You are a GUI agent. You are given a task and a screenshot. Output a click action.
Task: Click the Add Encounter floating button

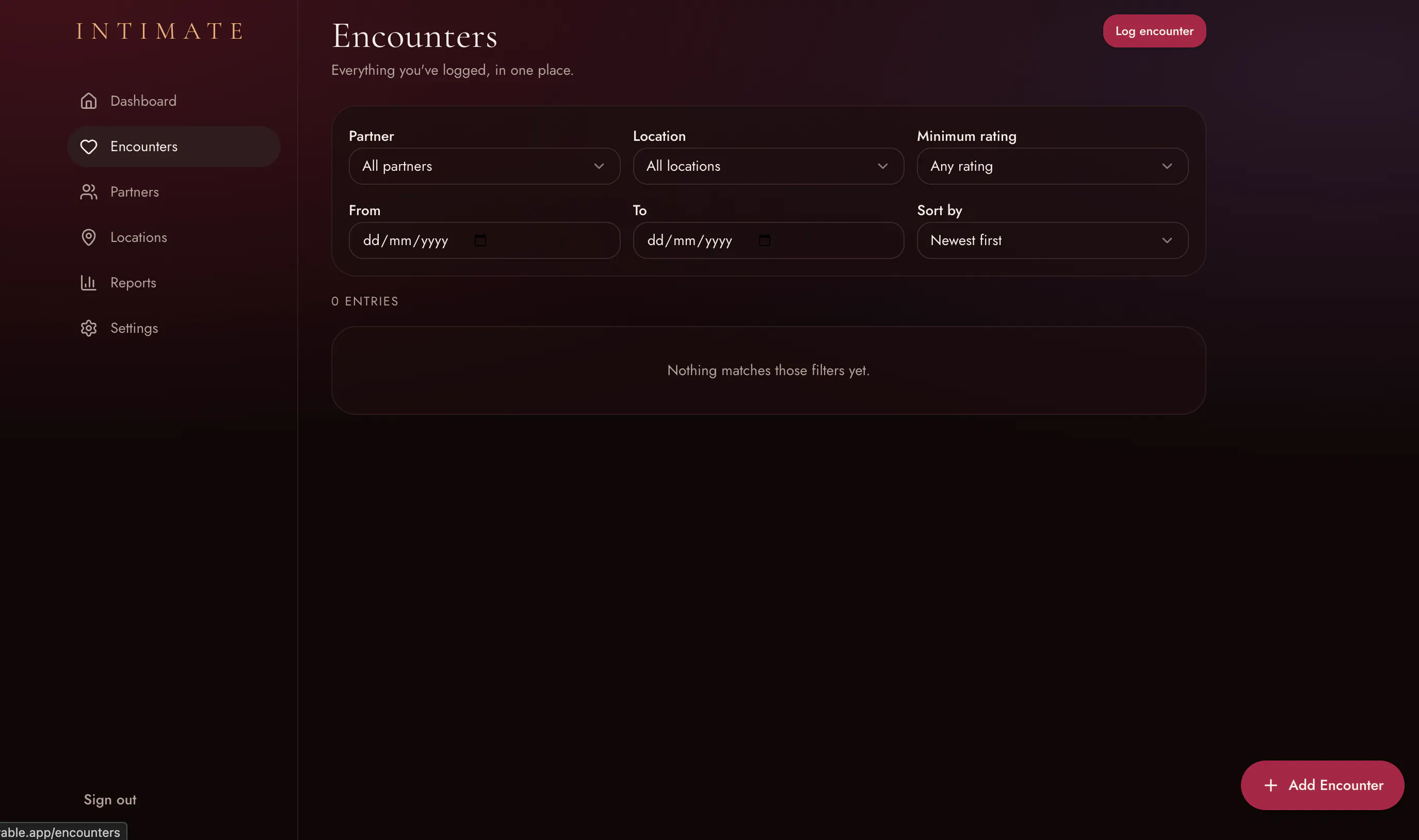pyautogui.click(x=1322, y=785)
